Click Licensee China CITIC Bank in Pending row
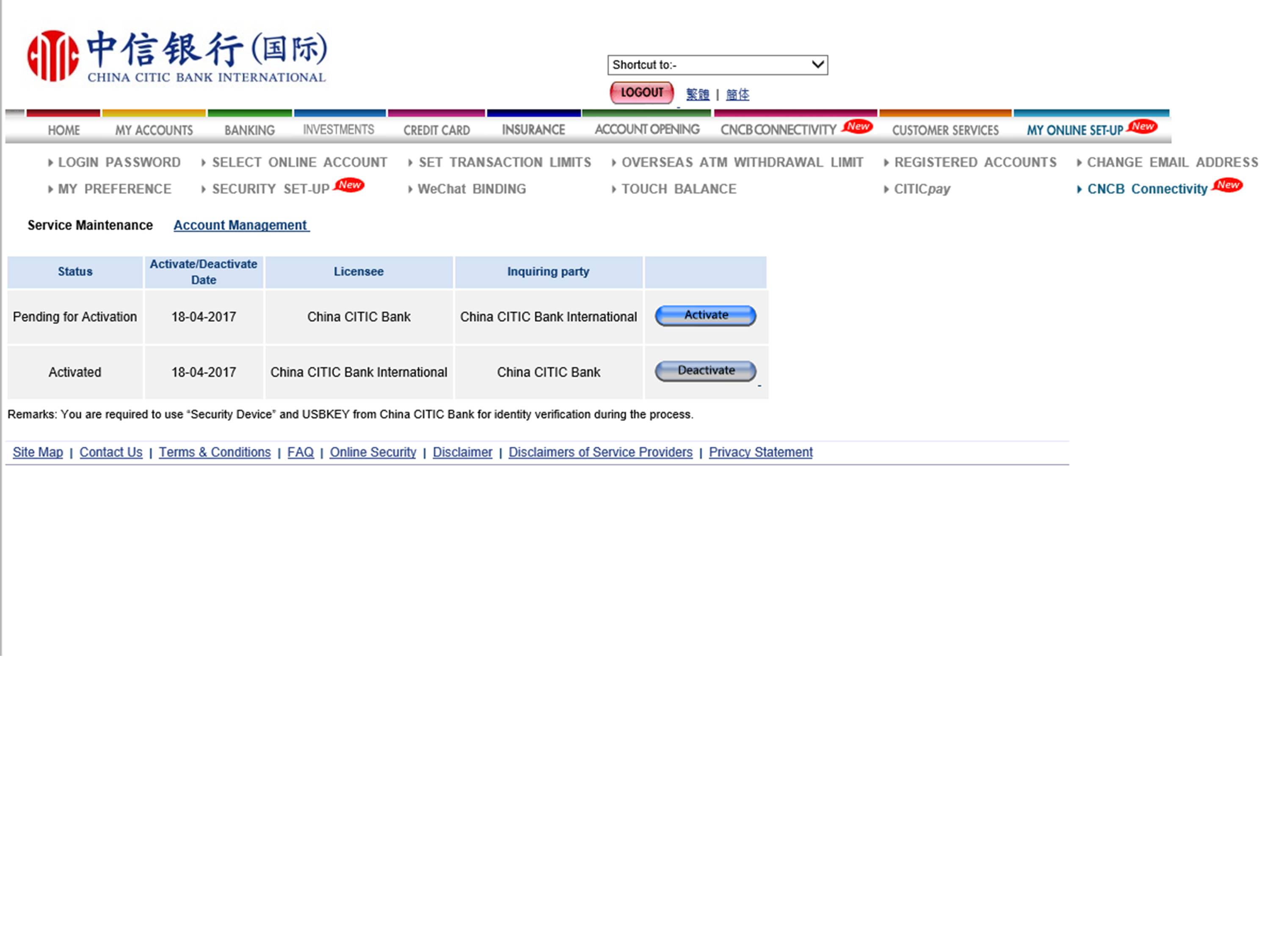Image resolution: width=1270 pixels, height=952 pixels. click(x=359, y=317)
